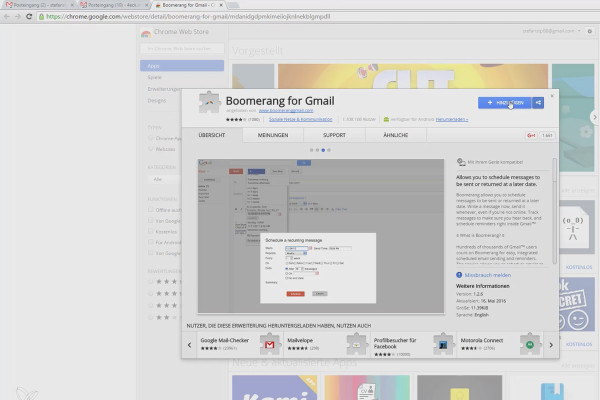Click the report abuse info icon
The height and width of the screenshot is (400, 600).
coord(459,275)
